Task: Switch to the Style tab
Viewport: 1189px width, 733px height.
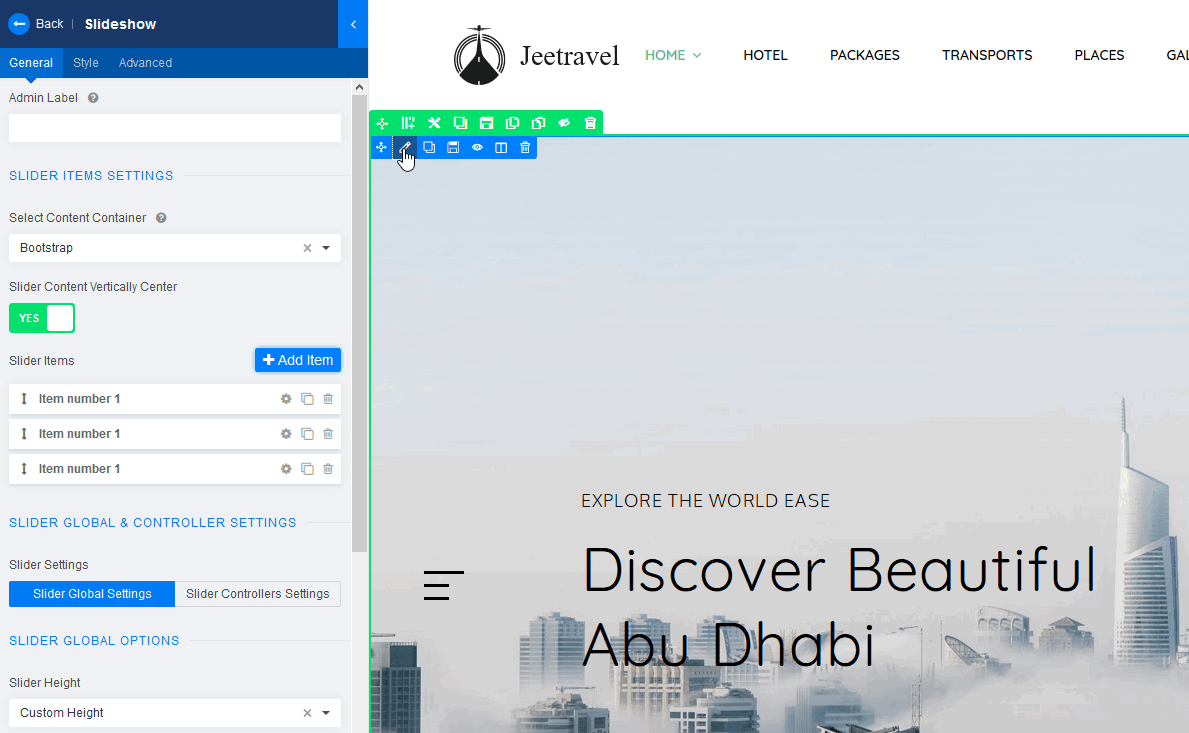Action: tap(86, 63)
